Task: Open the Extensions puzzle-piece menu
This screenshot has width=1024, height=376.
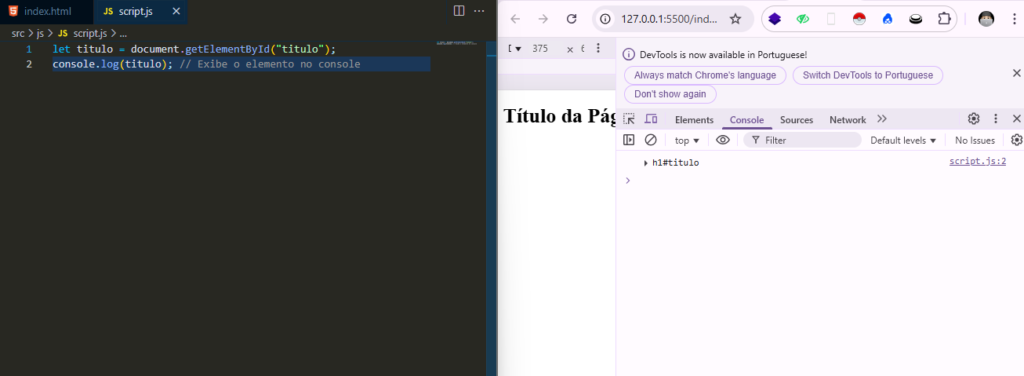Action: pyautogui.click(x=944, y=19)
